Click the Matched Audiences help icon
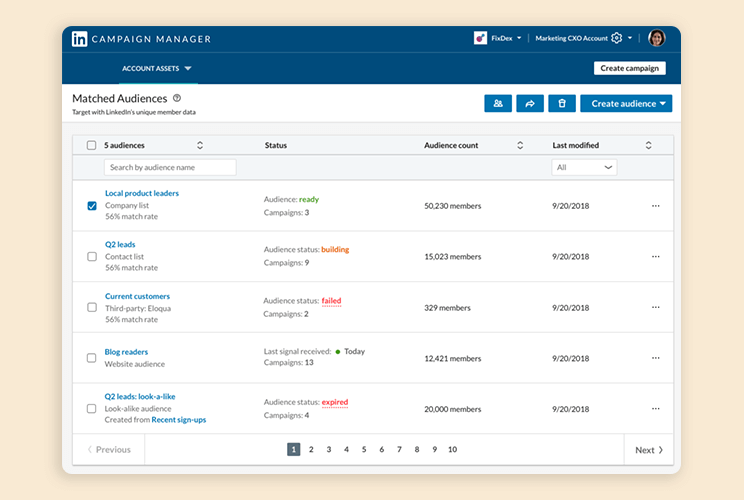 click(x=177, y=98)
